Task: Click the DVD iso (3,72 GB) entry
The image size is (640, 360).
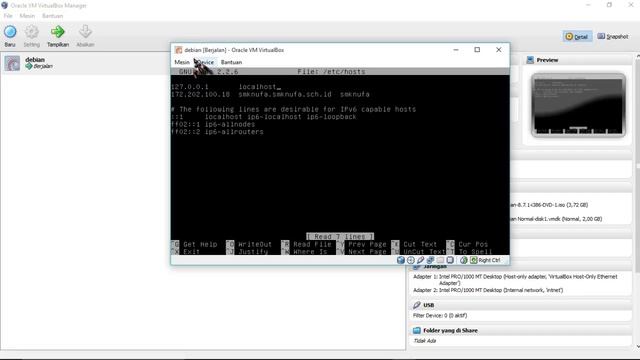Action: click(x=549, y=205)
